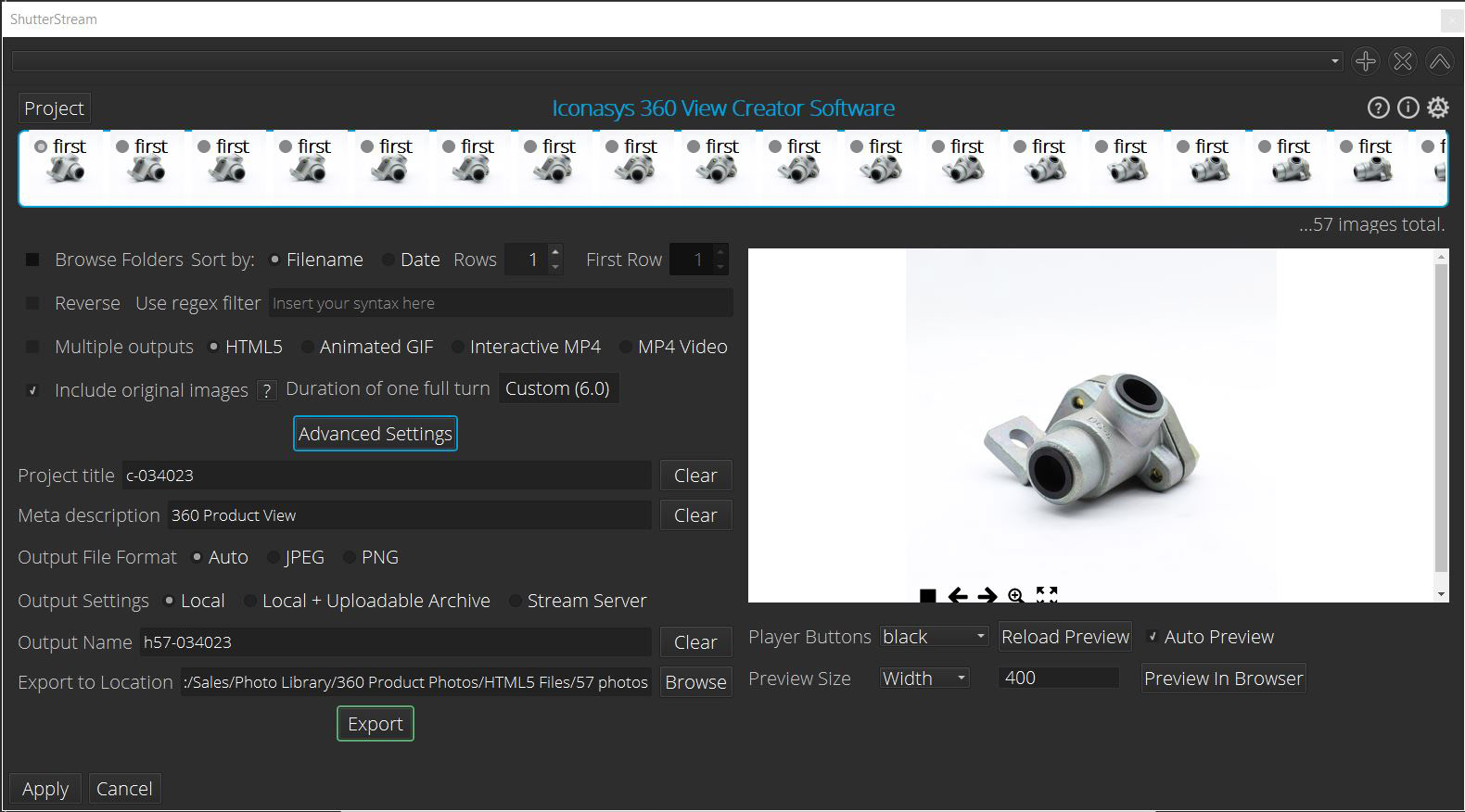Click Preview In Browser
The height and width of the screenshot is (812, 1465).
1223,679
